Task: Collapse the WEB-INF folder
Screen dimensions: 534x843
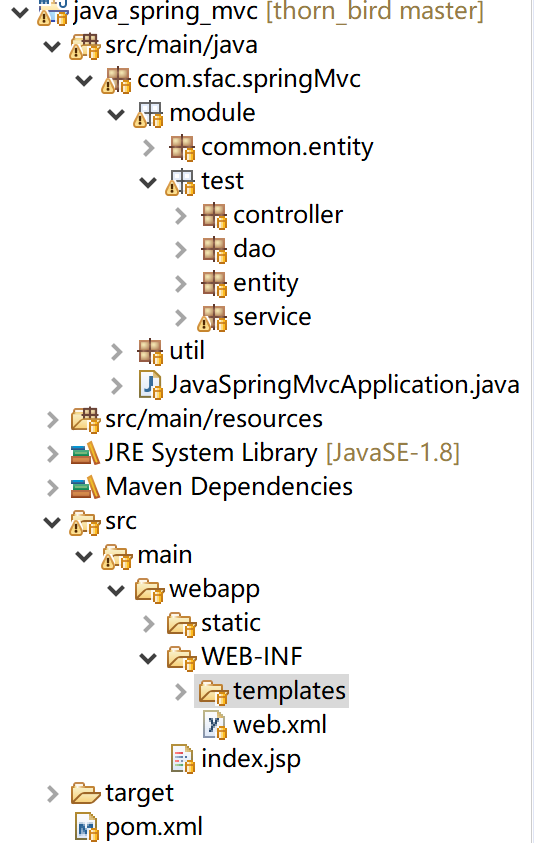Action: click(x=148, y=658)
